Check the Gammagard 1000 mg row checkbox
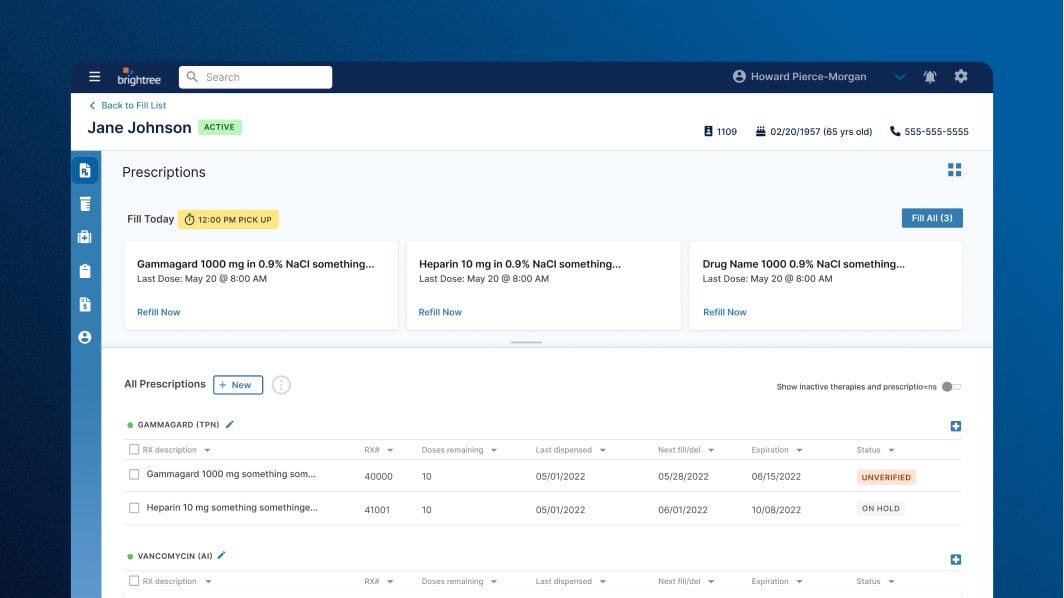Viewport: 1064px width, 598px height. 134,474
